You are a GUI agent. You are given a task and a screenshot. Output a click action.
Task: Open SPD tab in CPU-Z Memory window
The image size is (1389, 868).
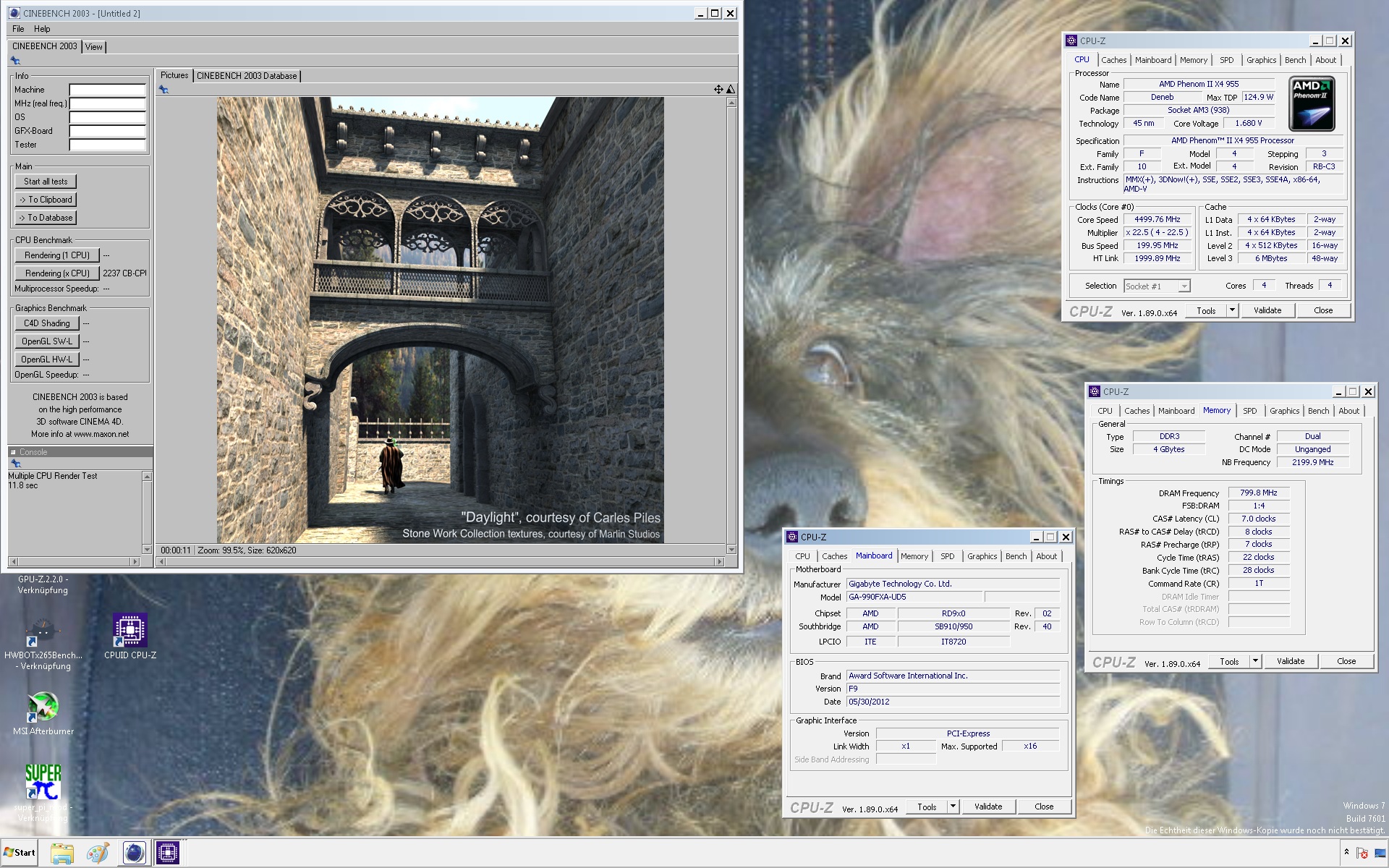coord(1249,411)
